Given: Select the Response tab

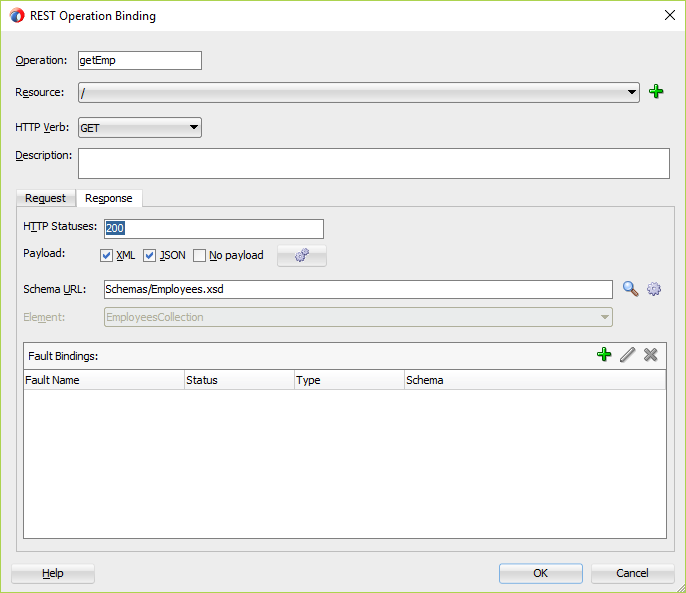Looking at the screenshot, I should click(x=109, y=198).
